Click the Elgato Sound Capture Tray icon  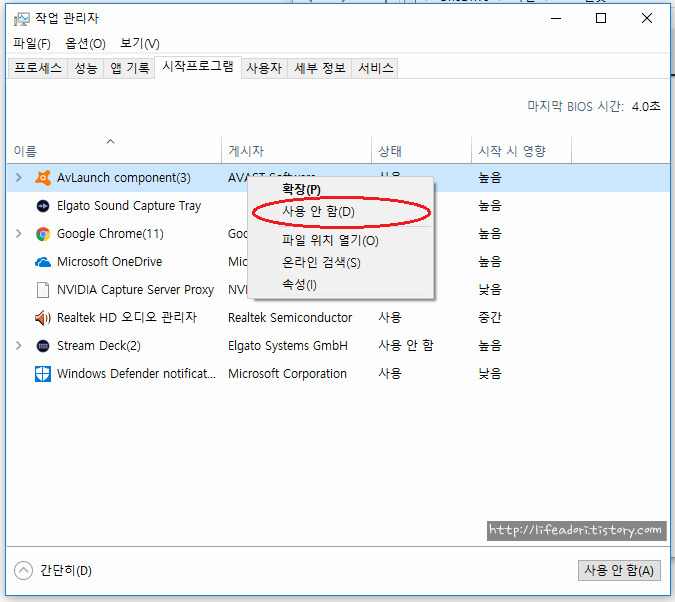pos(43,206)
